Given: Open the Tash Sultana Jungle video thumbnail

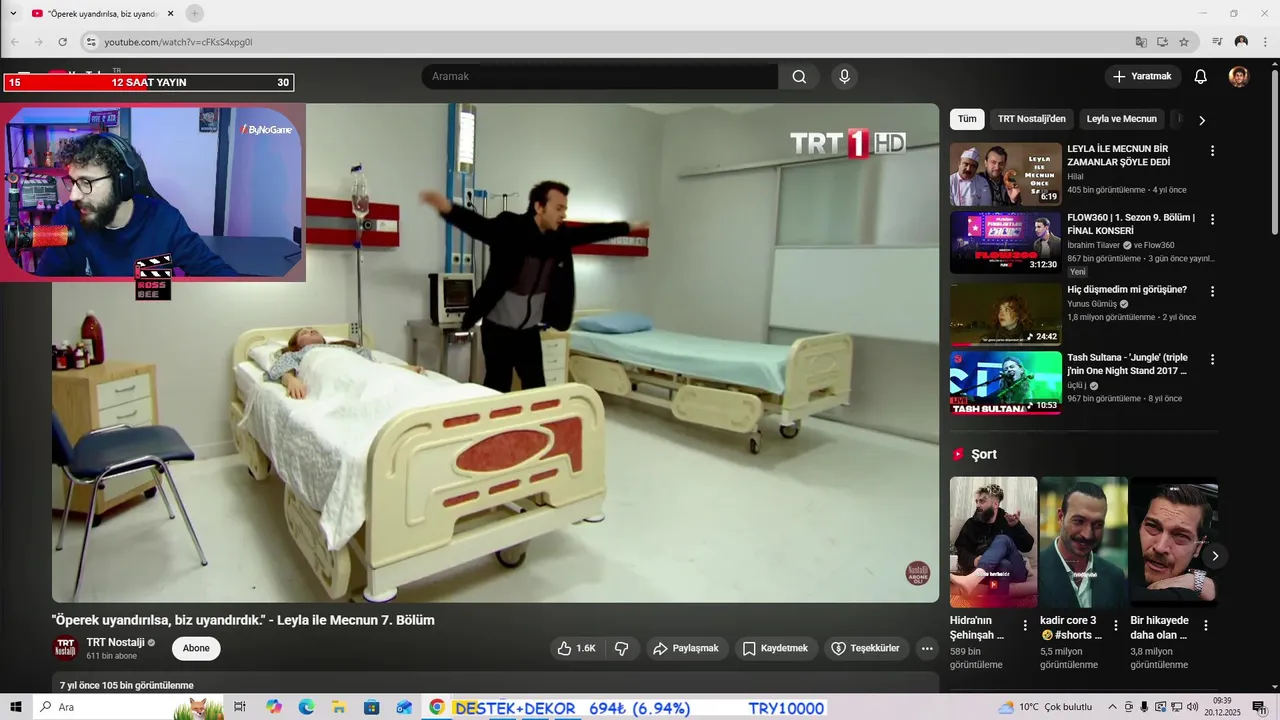Looking at the screenshot, I should coord(1005,382).
